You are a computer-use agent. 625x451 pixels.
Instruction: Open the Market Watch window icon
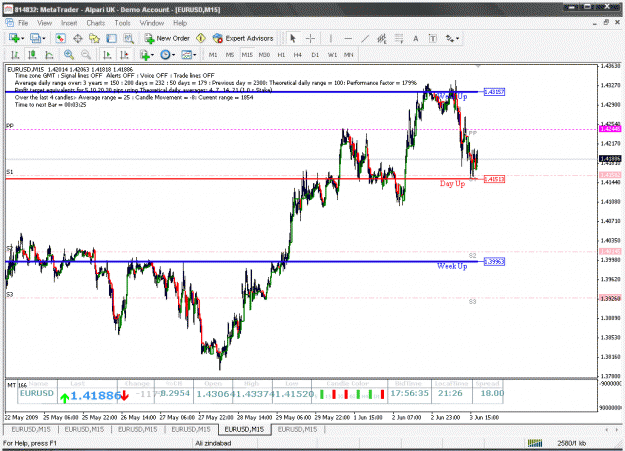[x=60, y=38]
